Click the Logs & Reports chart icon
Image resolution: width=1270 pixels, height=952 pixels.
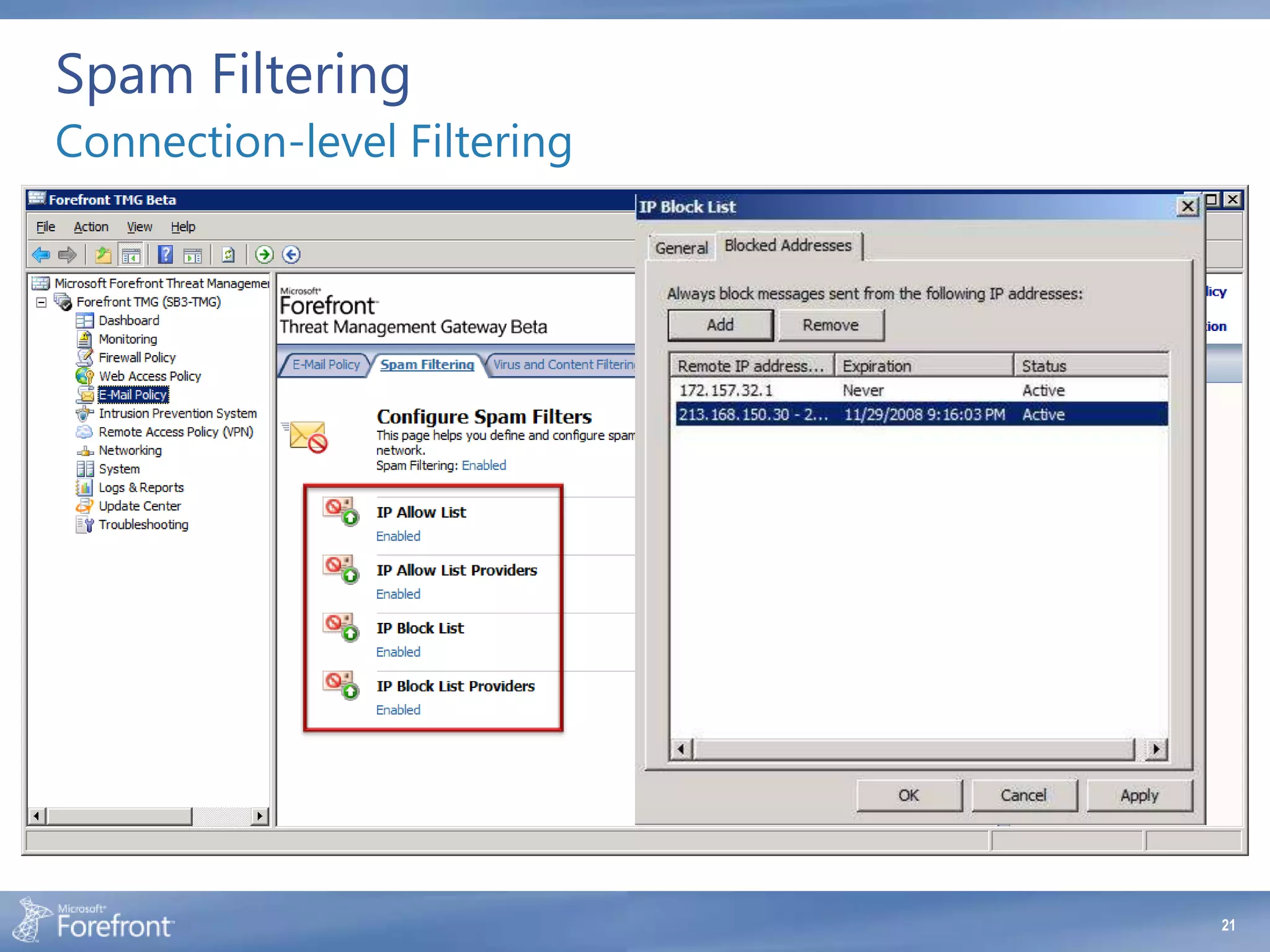pos(85,488)
